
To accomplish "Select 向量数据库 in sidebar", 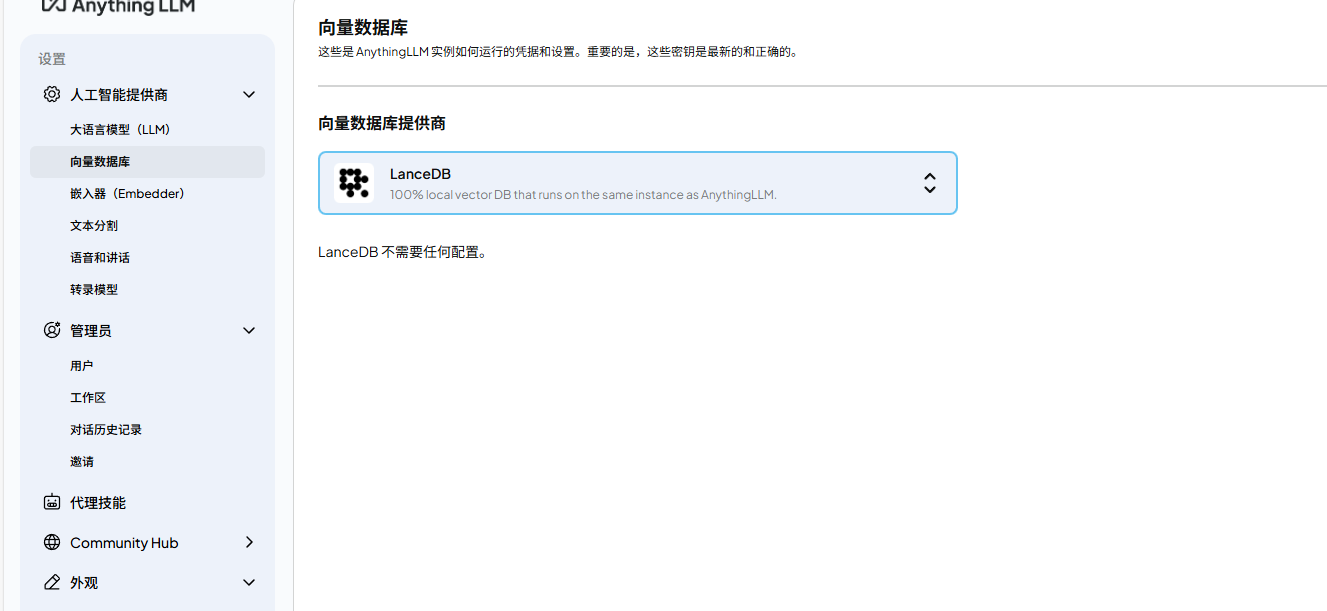I will [x=147, y=162].
